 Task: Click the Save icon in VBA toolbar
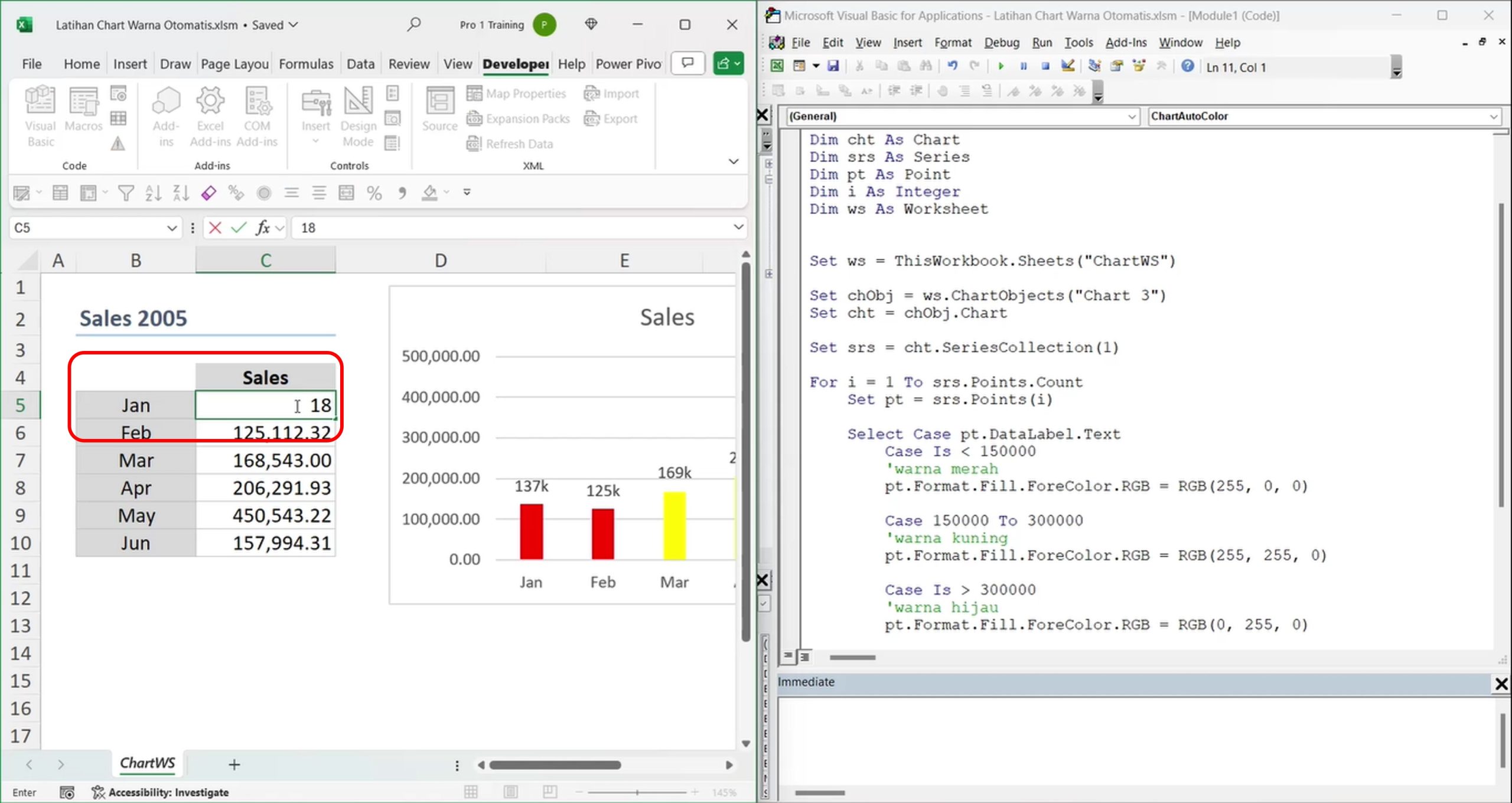(x=833, y=66)
